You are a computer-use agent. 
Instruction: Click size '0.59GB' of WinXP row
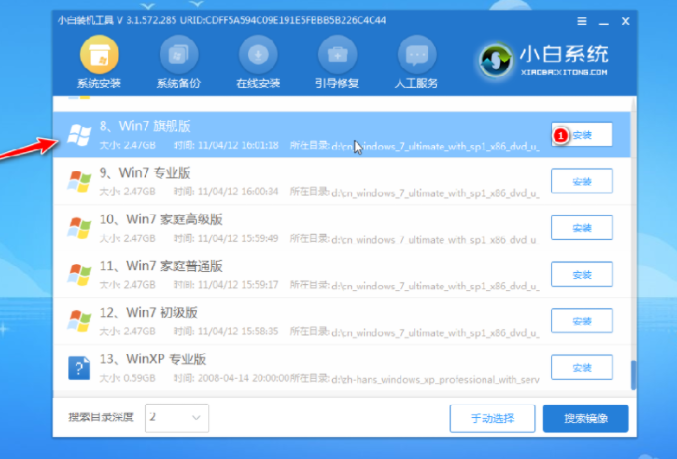[x=139, y=378]
